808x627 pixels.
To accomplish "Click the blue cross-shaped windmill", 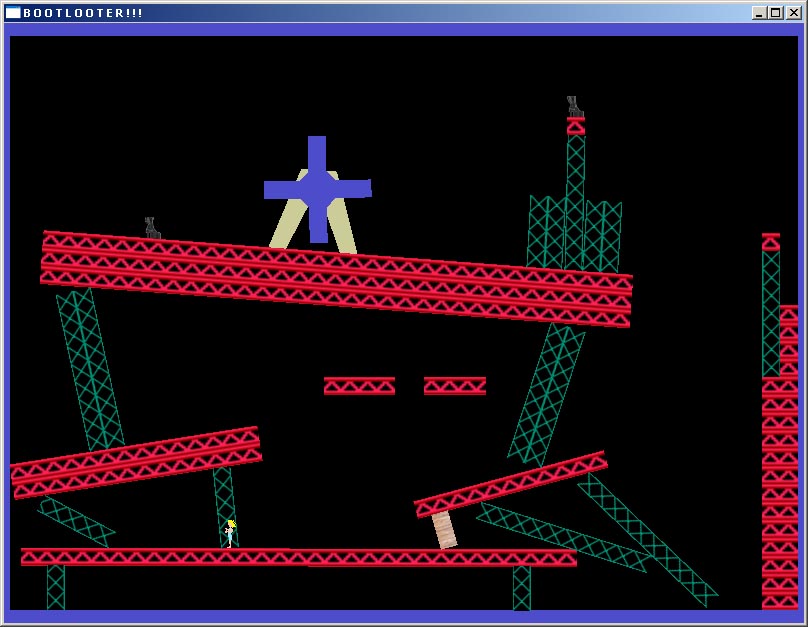I will tap(318, 189).
